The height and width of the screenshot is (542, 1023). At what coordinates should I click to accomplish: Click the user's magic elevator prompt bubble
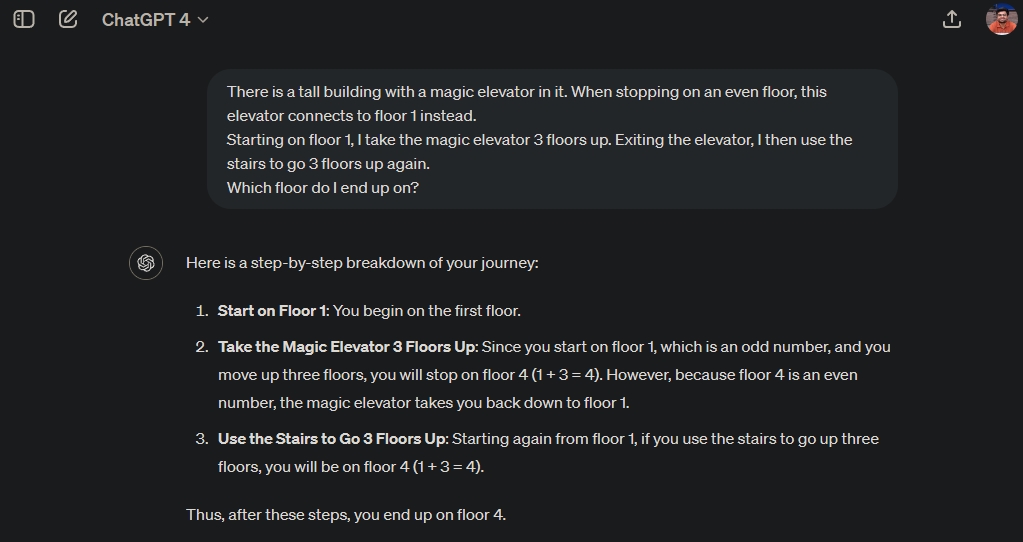point(552,139)
